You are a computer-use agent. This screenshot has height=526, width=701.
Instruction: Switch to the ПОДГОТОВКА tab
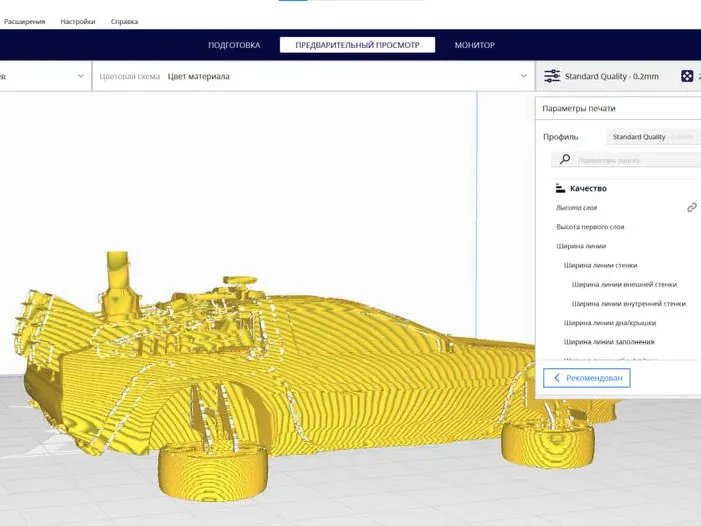coord(234,45)
